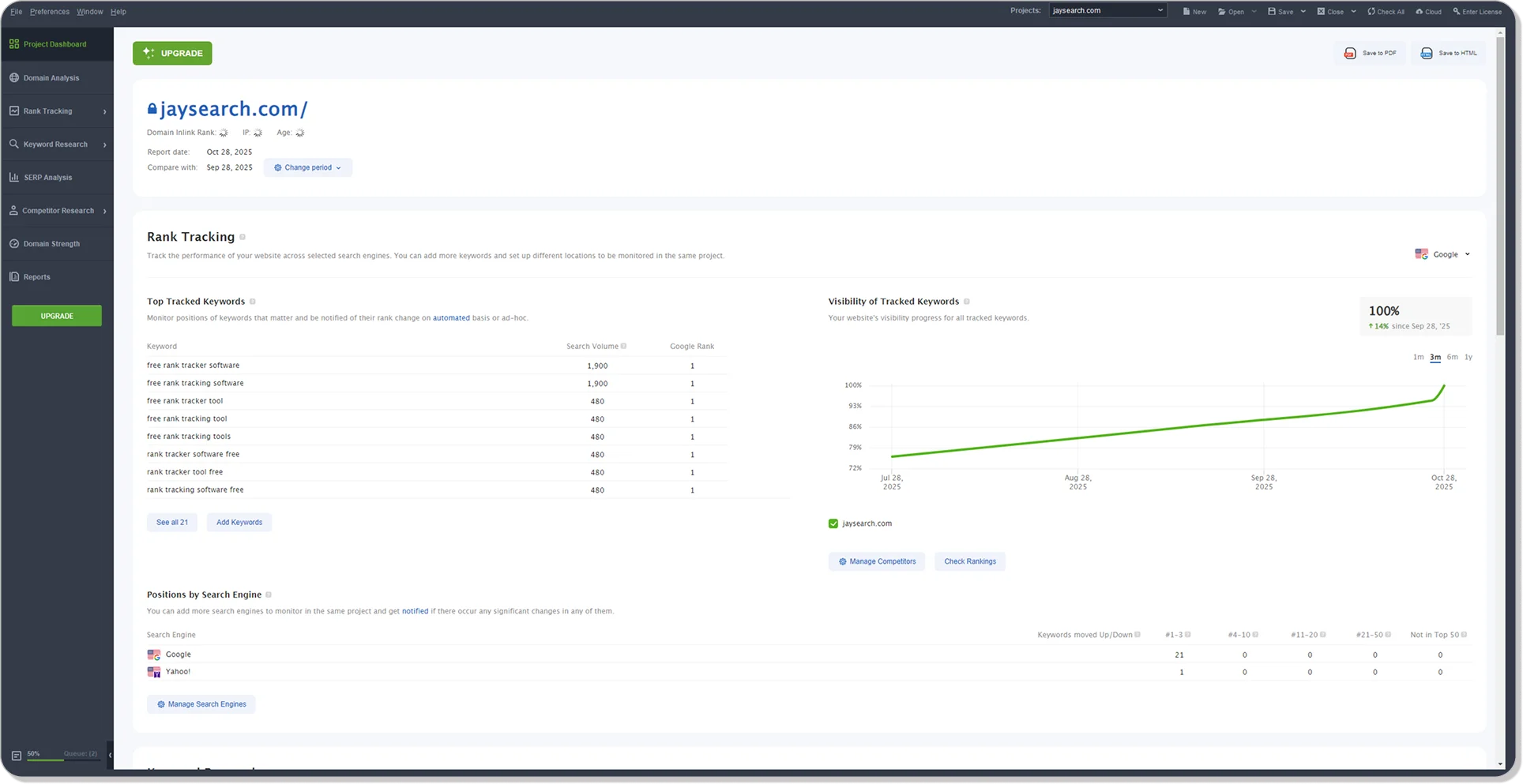This screenshot has width=1523, height=784.
Task: Click the Manage Search Engines button
Action: tap(201, 704)
